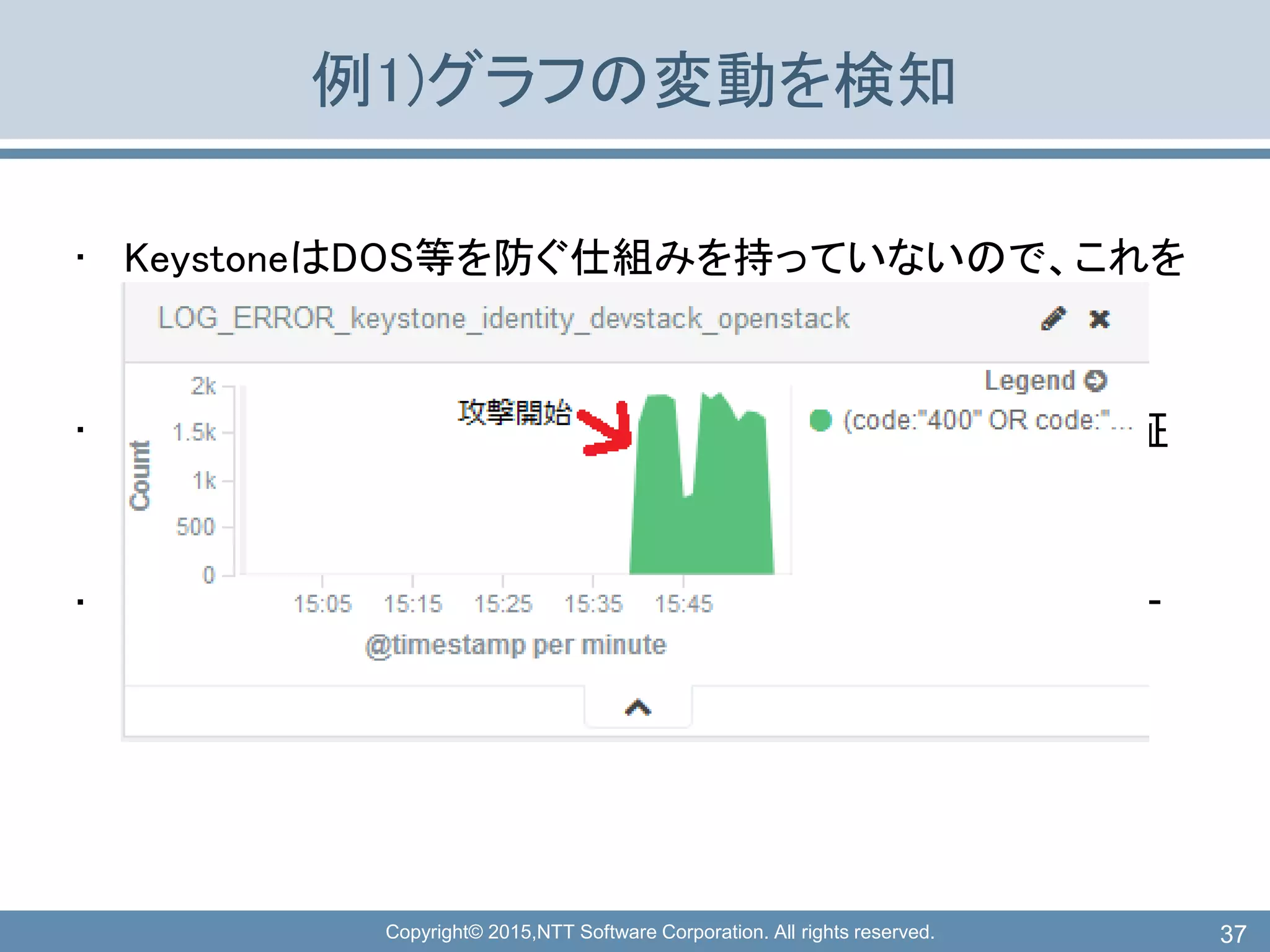Screen dimensions: 1270x952
Task: Click the 2k y-axis label
Action: (203, 386)
